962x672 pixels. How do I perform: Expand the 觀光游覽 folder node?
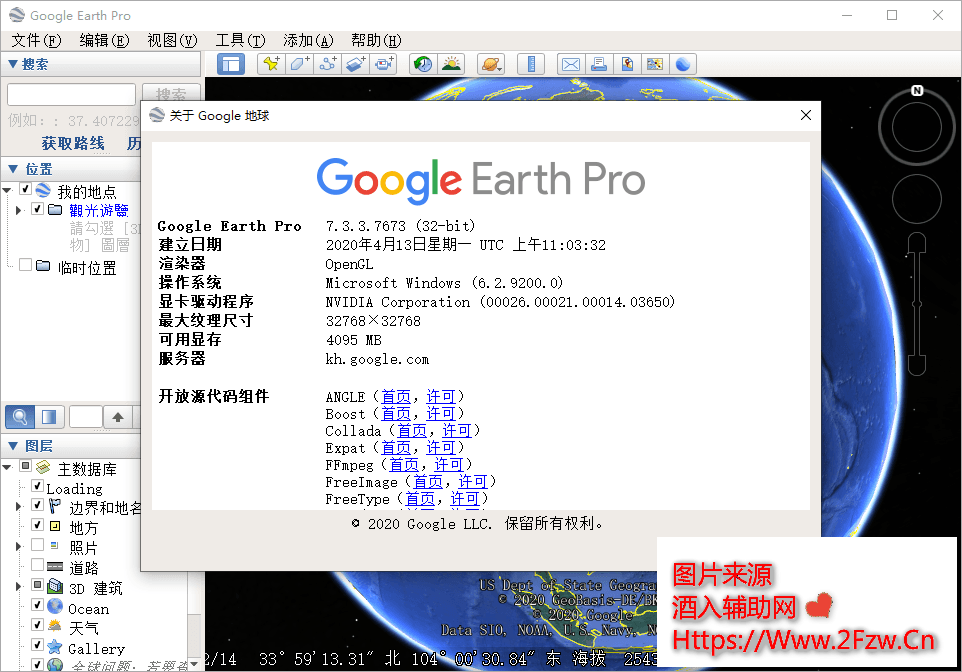(x=18, y=210)
